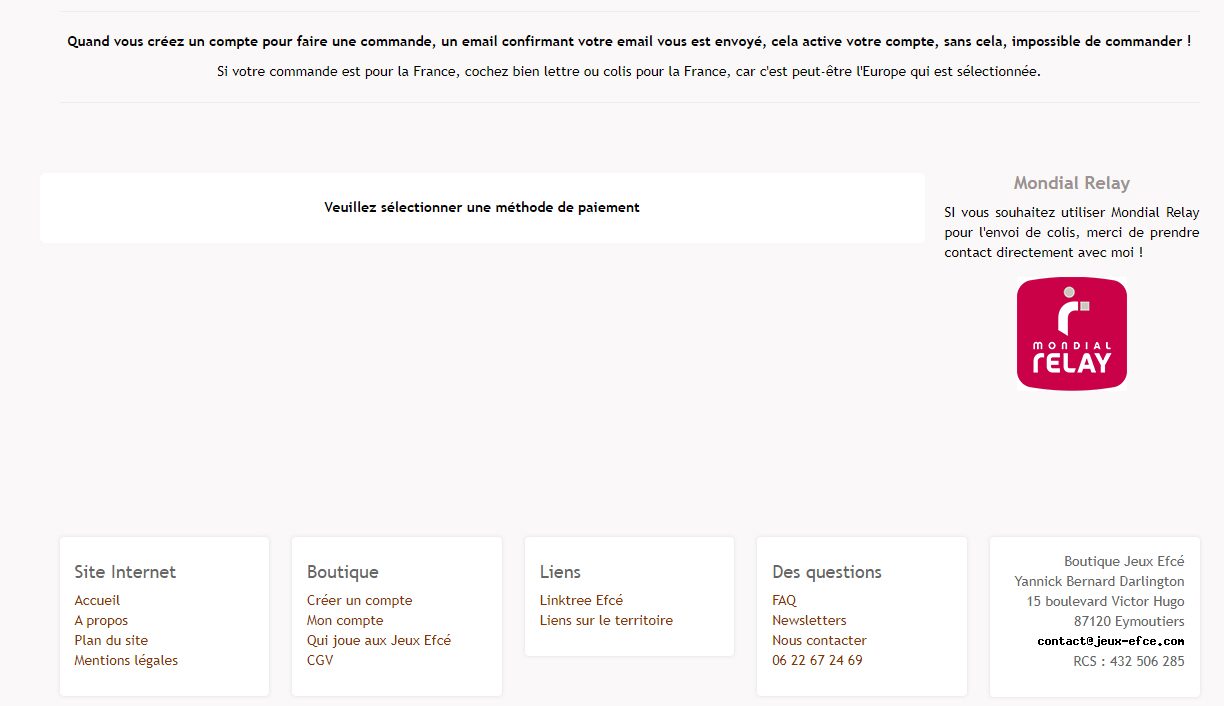Click Créer un compte link
The width and height of the screenshot is (1224, 706).
click(359, 601)
